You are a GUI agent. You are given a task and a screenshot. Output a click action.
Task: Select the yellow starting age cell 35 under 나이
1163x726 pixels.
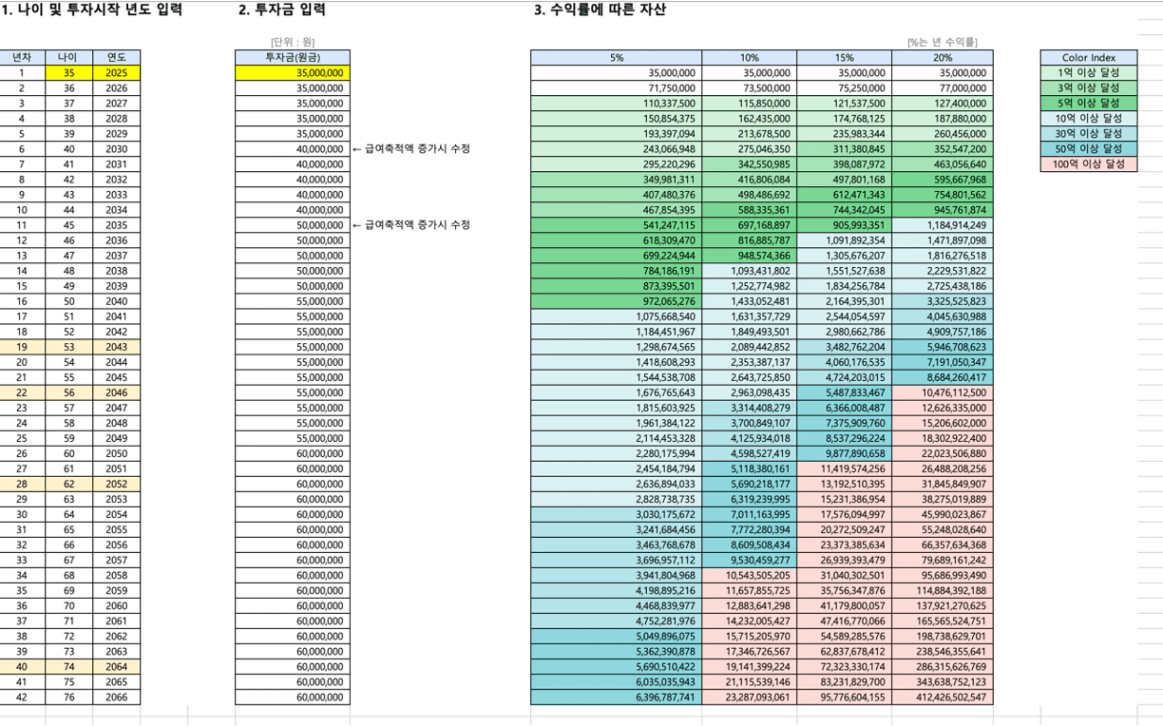69,73
